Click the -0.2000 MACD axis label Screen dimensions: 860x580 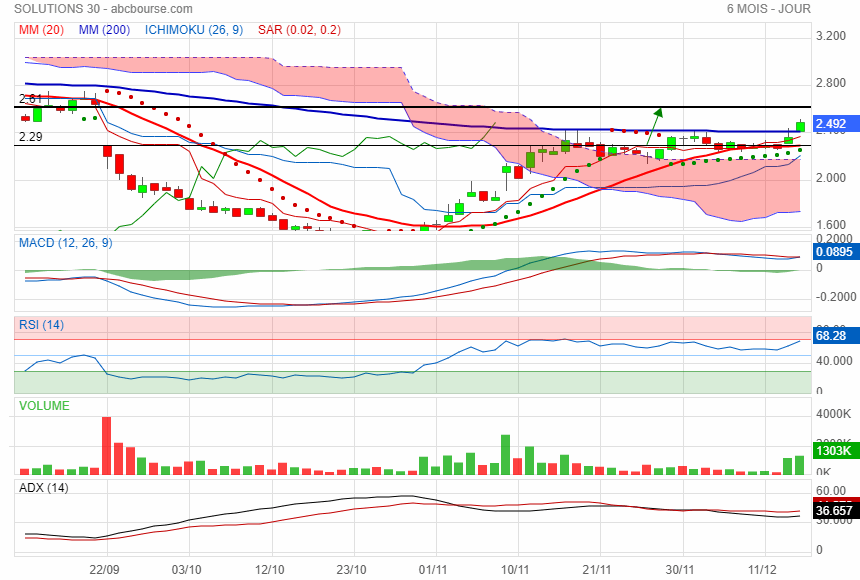836,297
